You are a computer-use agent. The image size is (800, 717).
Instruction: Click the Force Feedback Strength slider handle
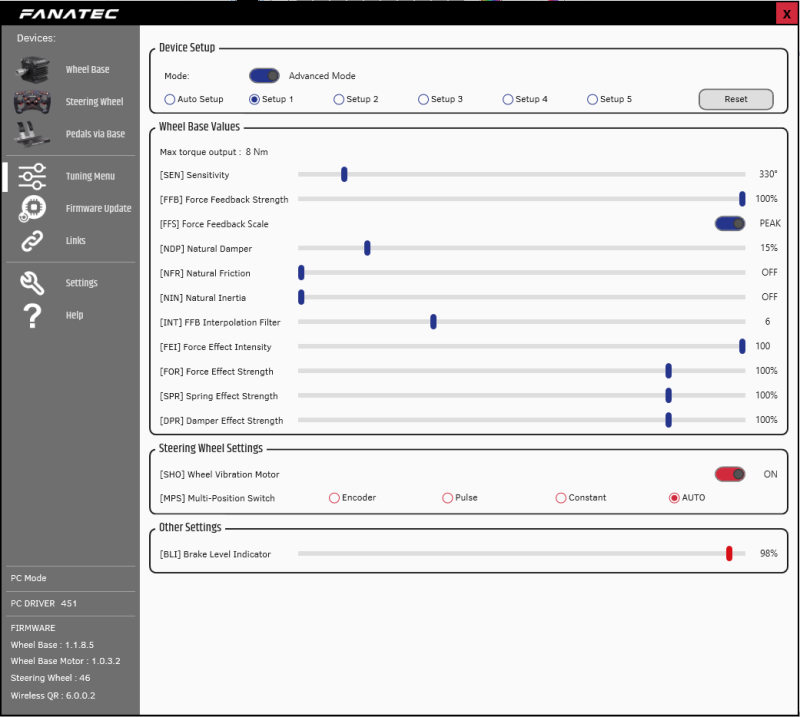click(x=742, y=199)
